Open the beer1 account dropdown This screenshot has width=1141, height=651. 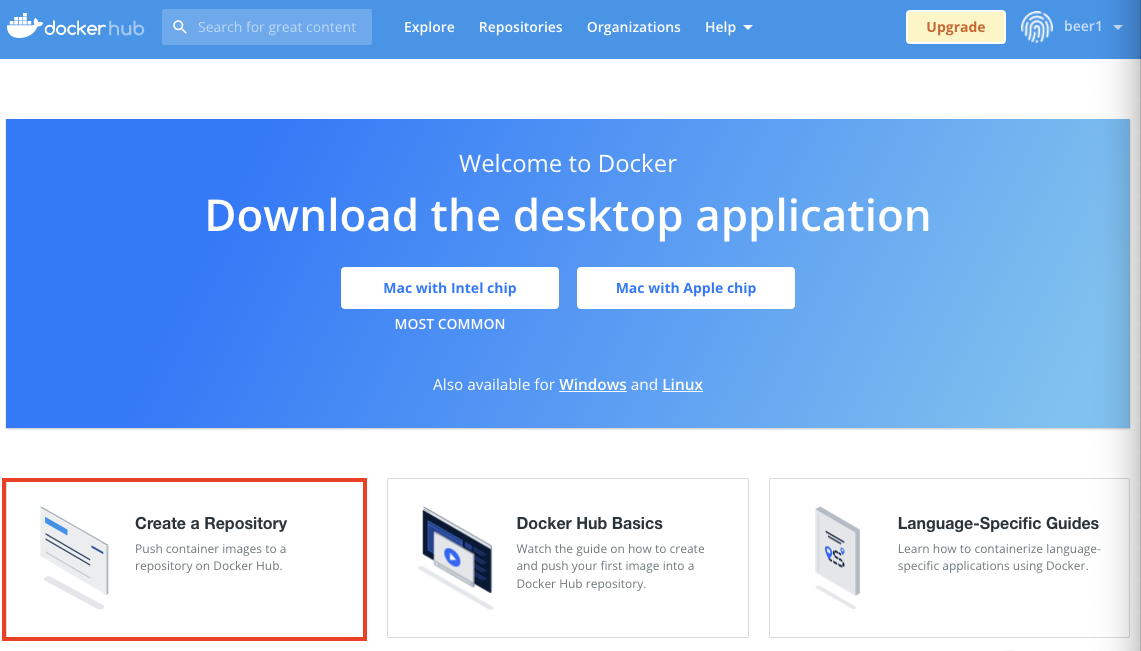pyautogui.click(x=1093, y=26)
